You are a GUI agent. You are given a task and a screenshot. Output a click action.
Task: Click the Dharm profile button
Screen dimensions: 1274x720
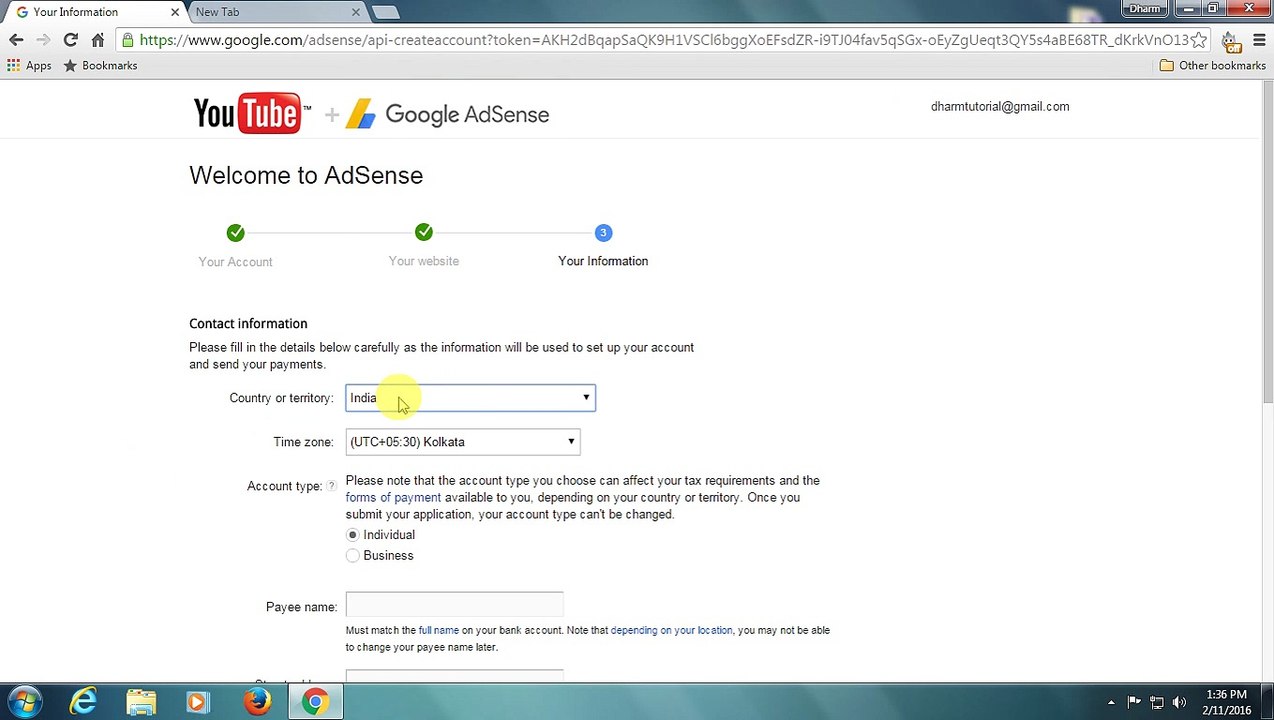click(1144, 9)
